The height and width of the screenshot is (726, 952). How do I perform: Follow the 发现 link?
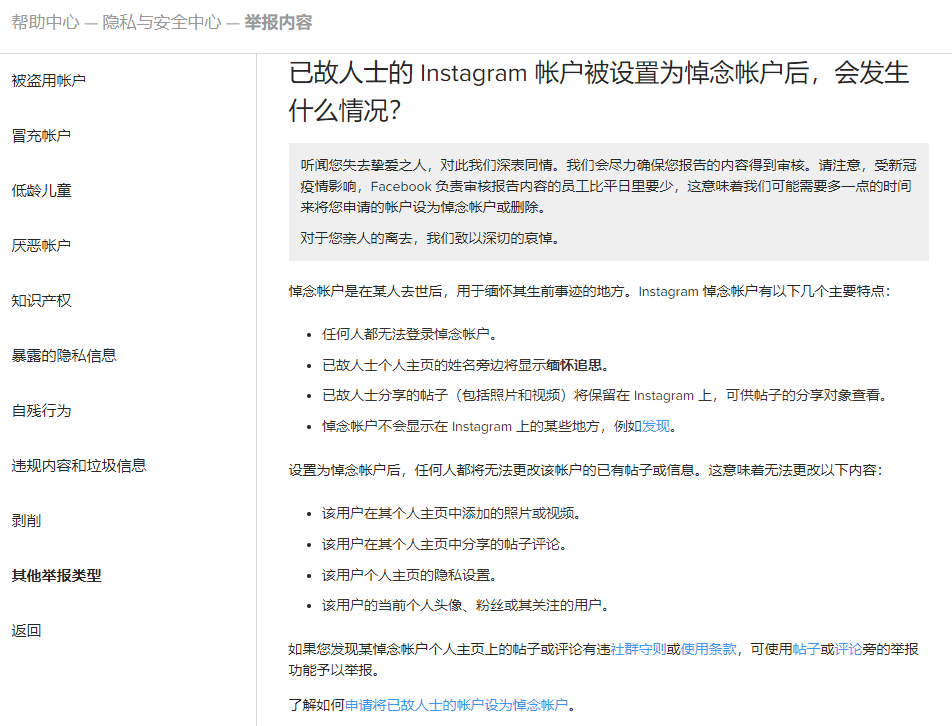coord(656,426)
